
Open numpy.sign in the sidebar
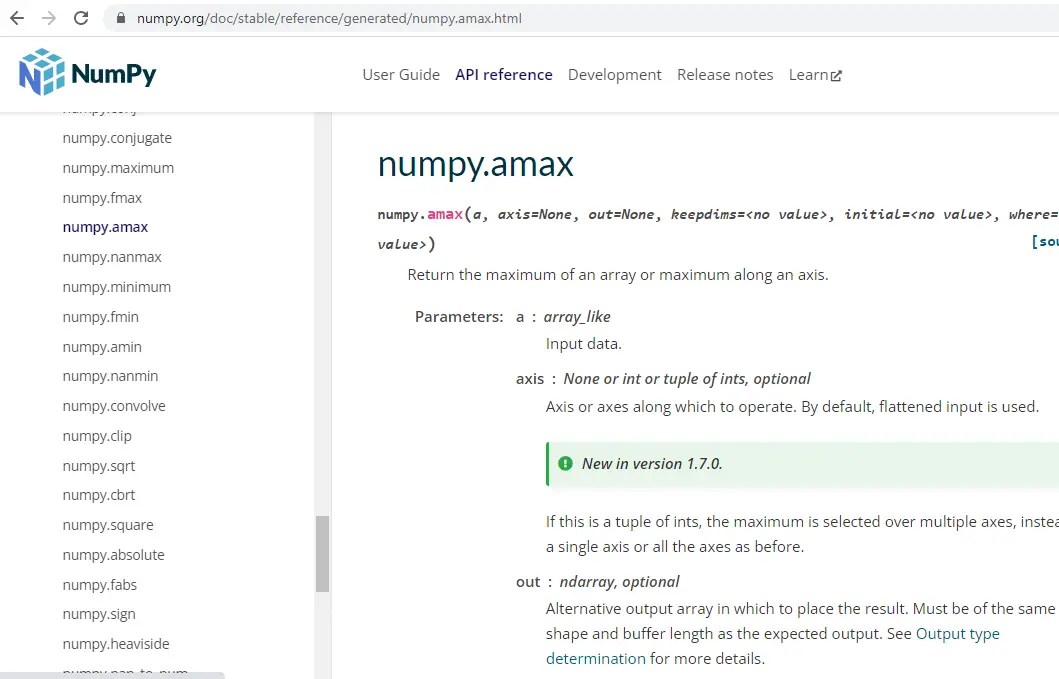(99, 614)
